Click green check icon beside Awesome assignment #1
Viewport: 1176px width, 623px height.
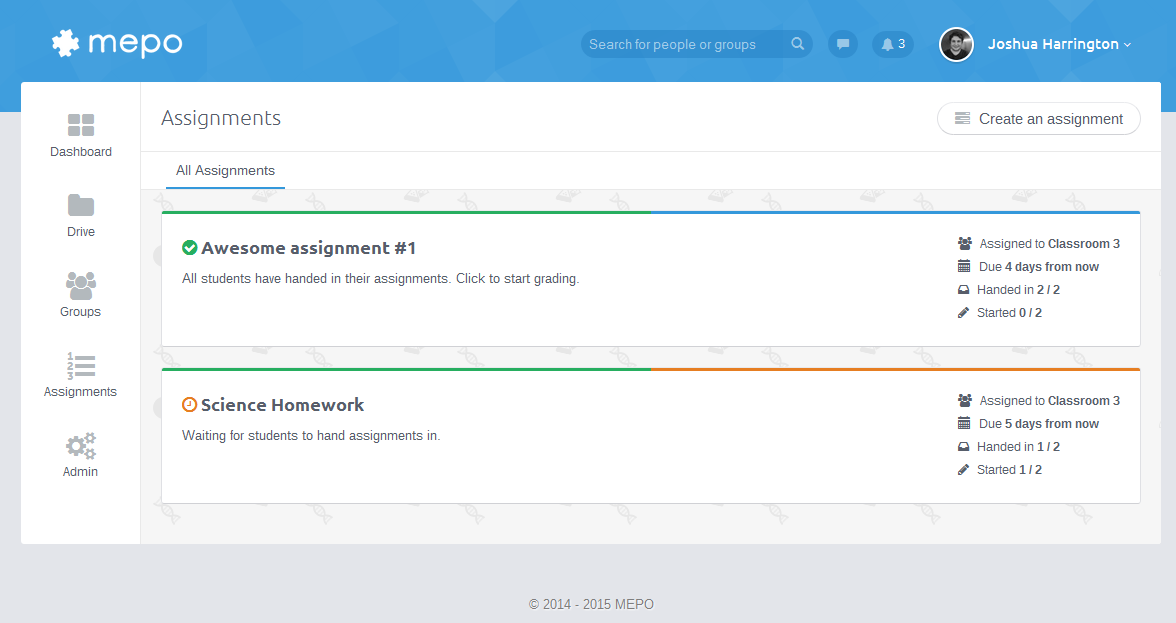coord(190,247)
